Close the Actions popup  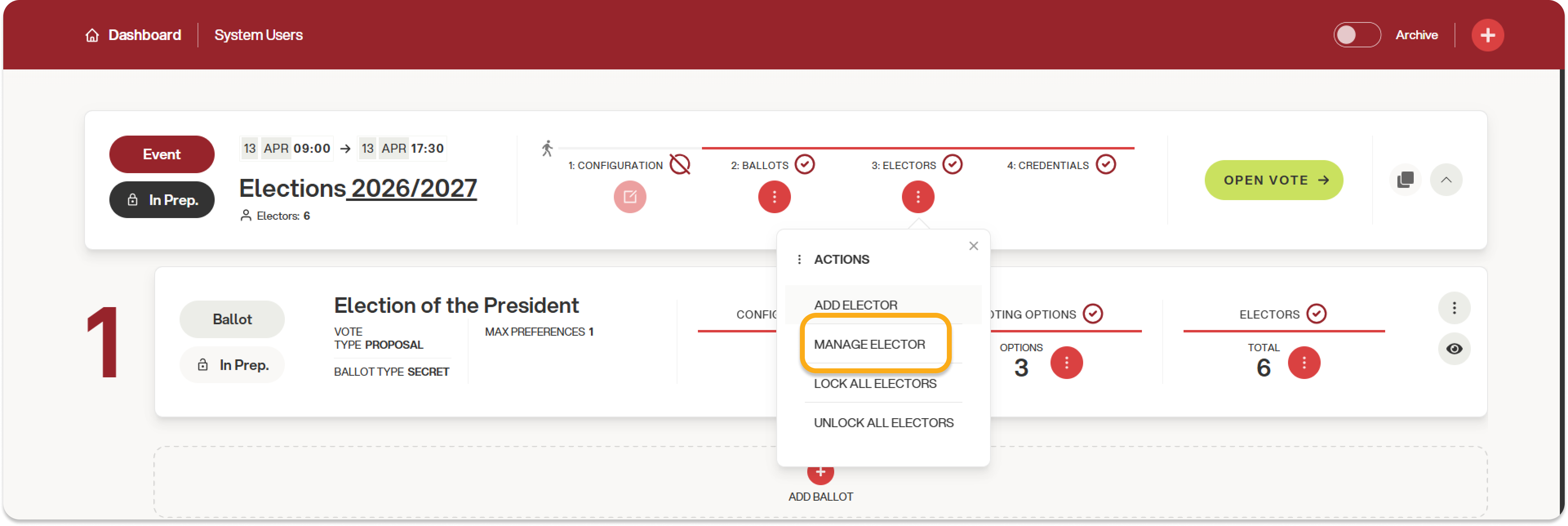coord(973,246)
